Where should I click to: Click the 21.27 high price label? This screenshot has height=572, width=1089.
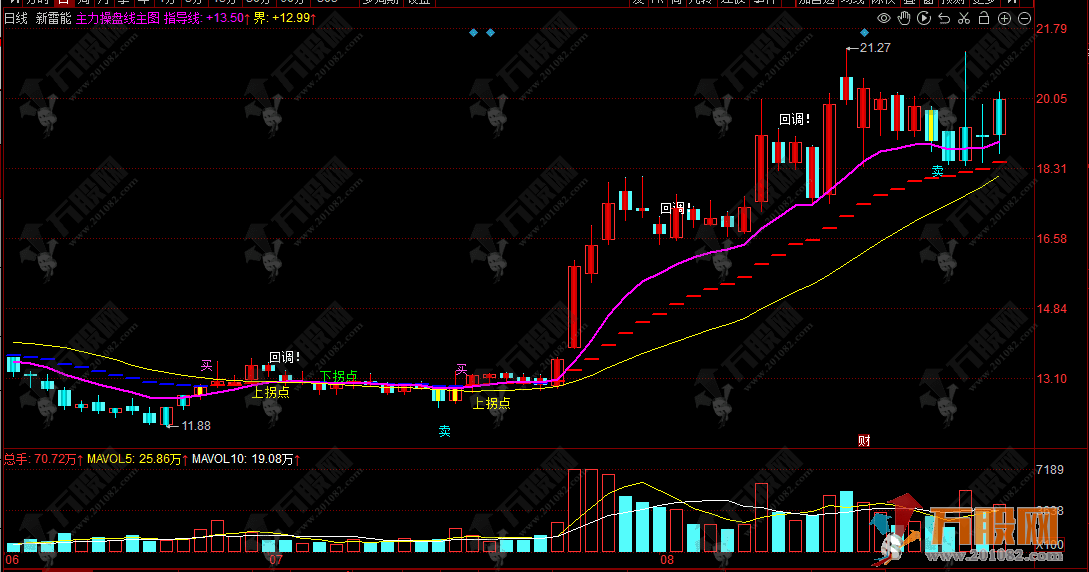click(x=874, y=48)
